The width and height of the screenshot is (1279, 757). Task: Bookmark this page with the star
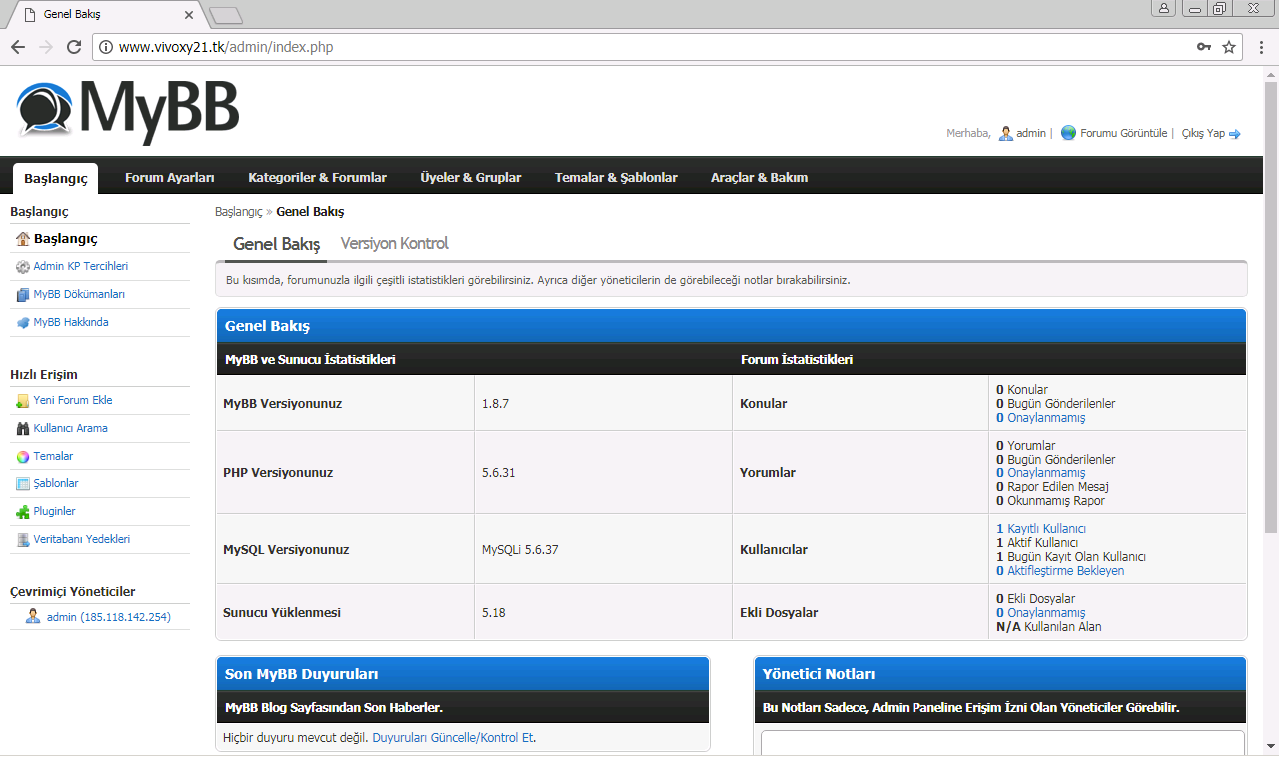point(1229,47)
